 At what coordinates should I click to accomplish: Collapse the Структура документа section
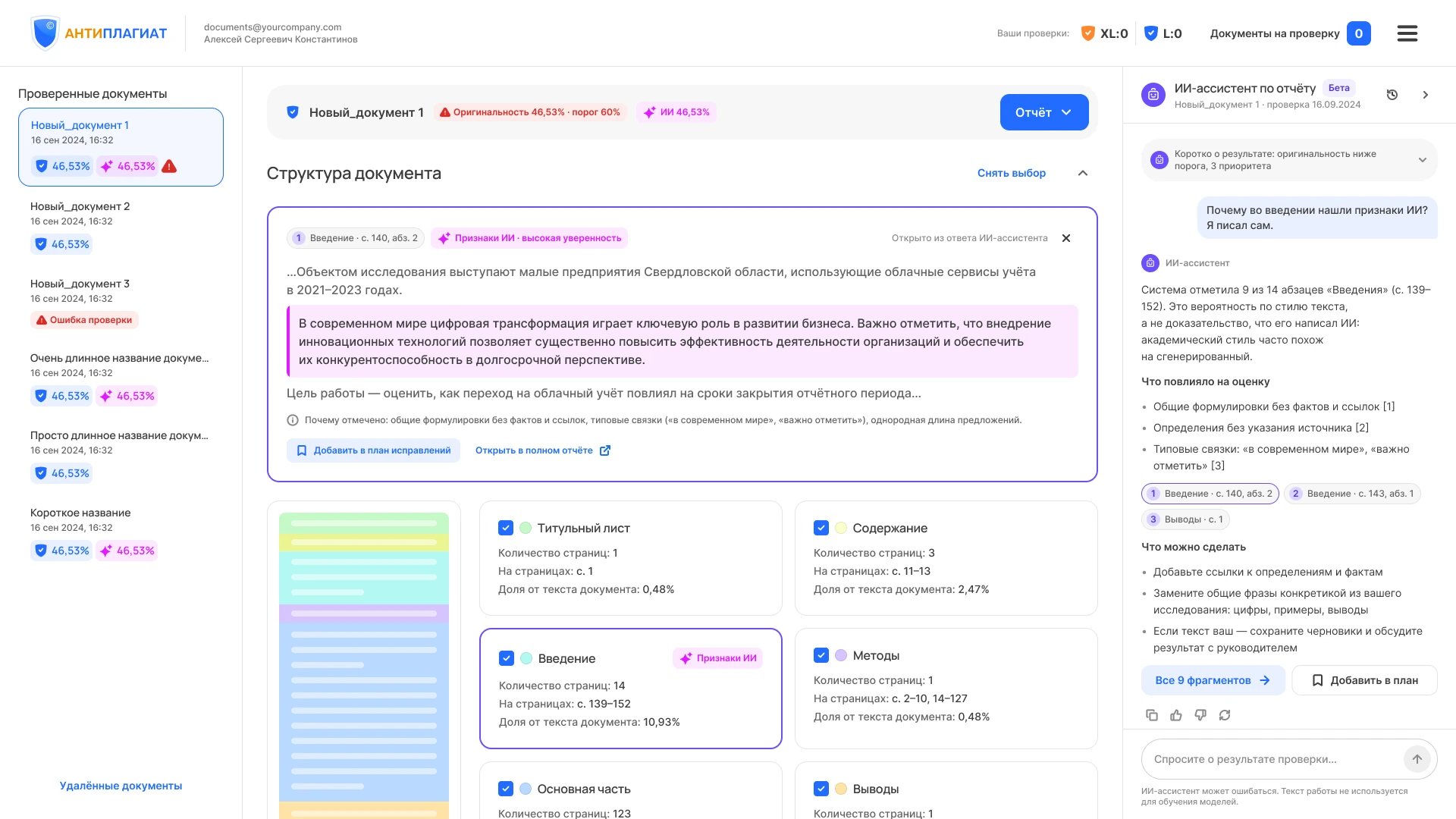tap(1082, 173)
